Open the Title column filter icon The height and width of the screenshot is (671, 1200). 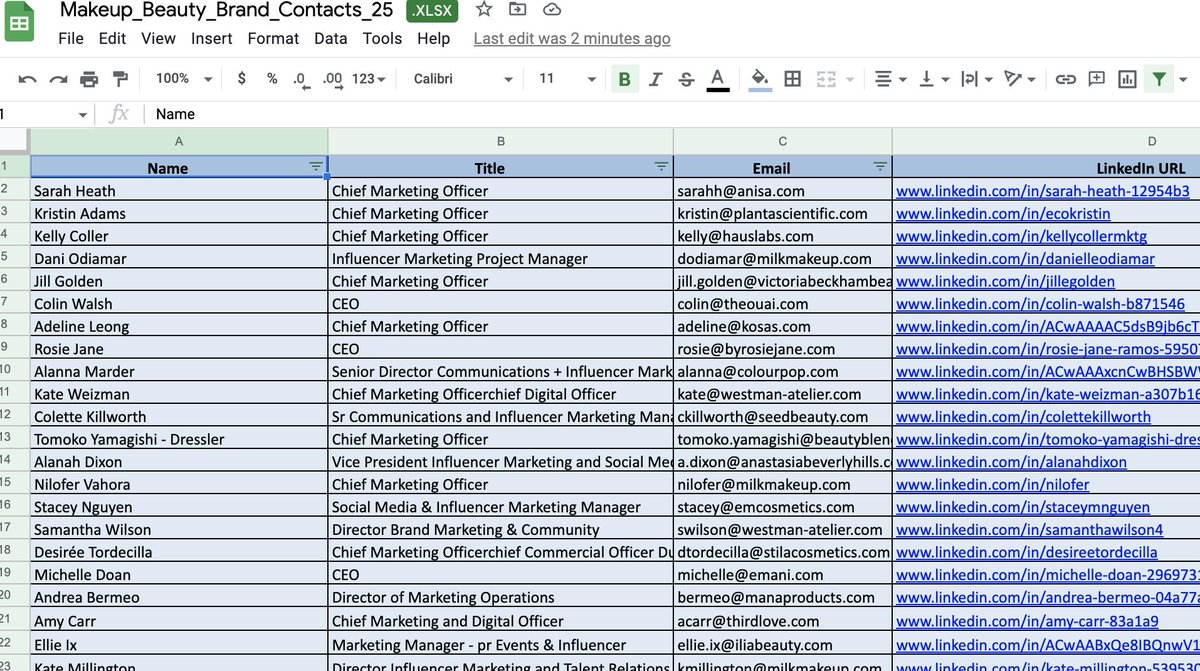[x=661, y=166]
